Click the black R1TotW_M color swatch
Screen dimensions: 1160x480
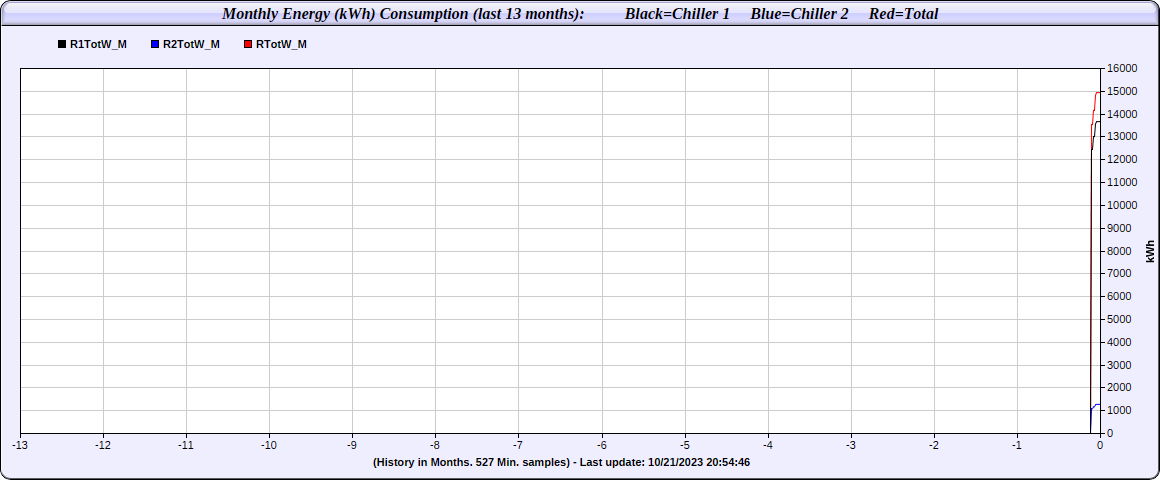[x=62, y=44]
